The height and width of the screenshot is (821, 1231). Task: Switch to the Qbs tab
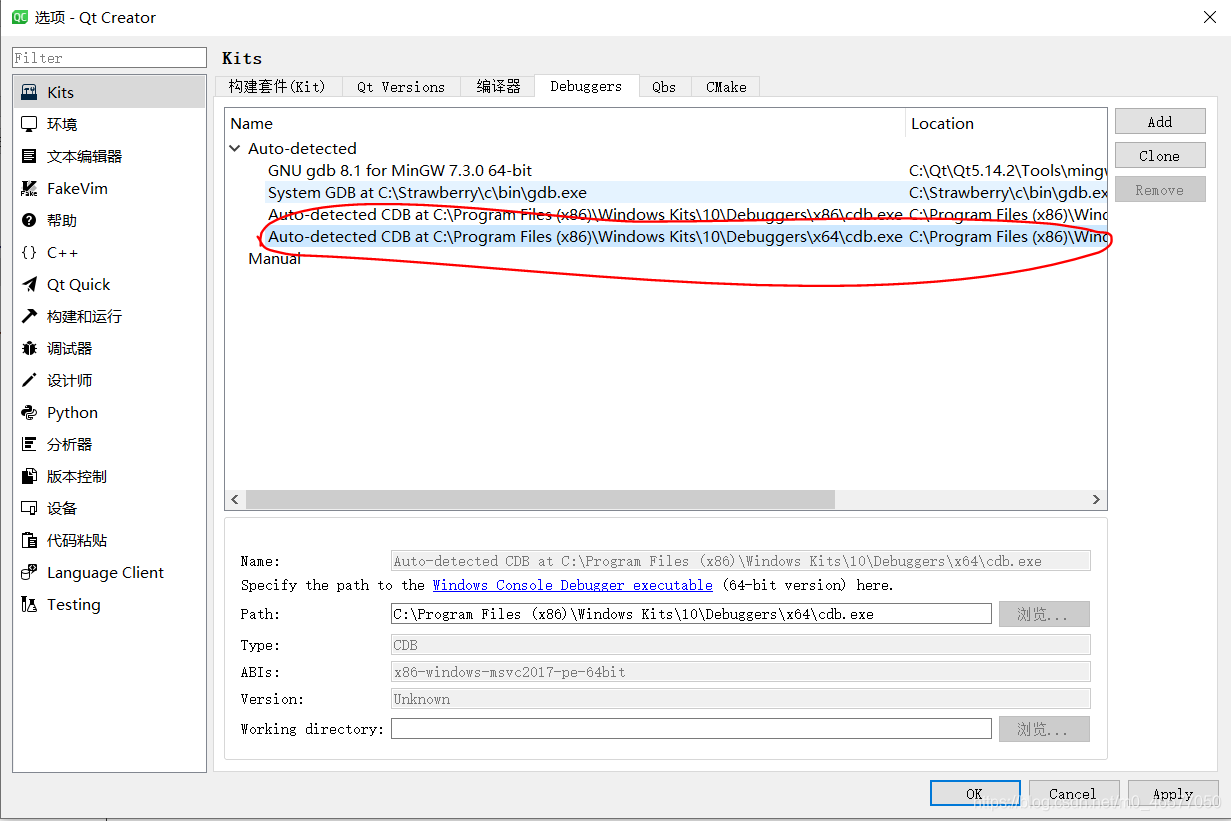664,87
